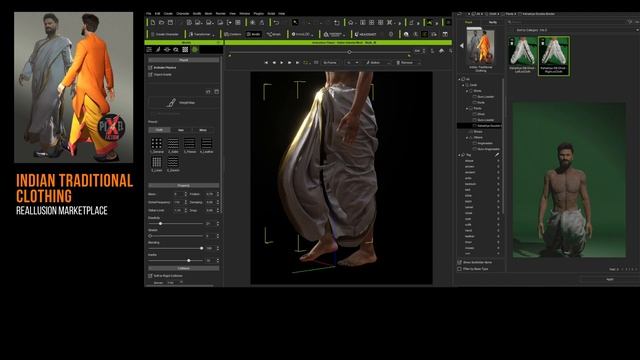Click the Open Project folder icon
The height and width of the screenshot is (360, 640).
[162, 22]
